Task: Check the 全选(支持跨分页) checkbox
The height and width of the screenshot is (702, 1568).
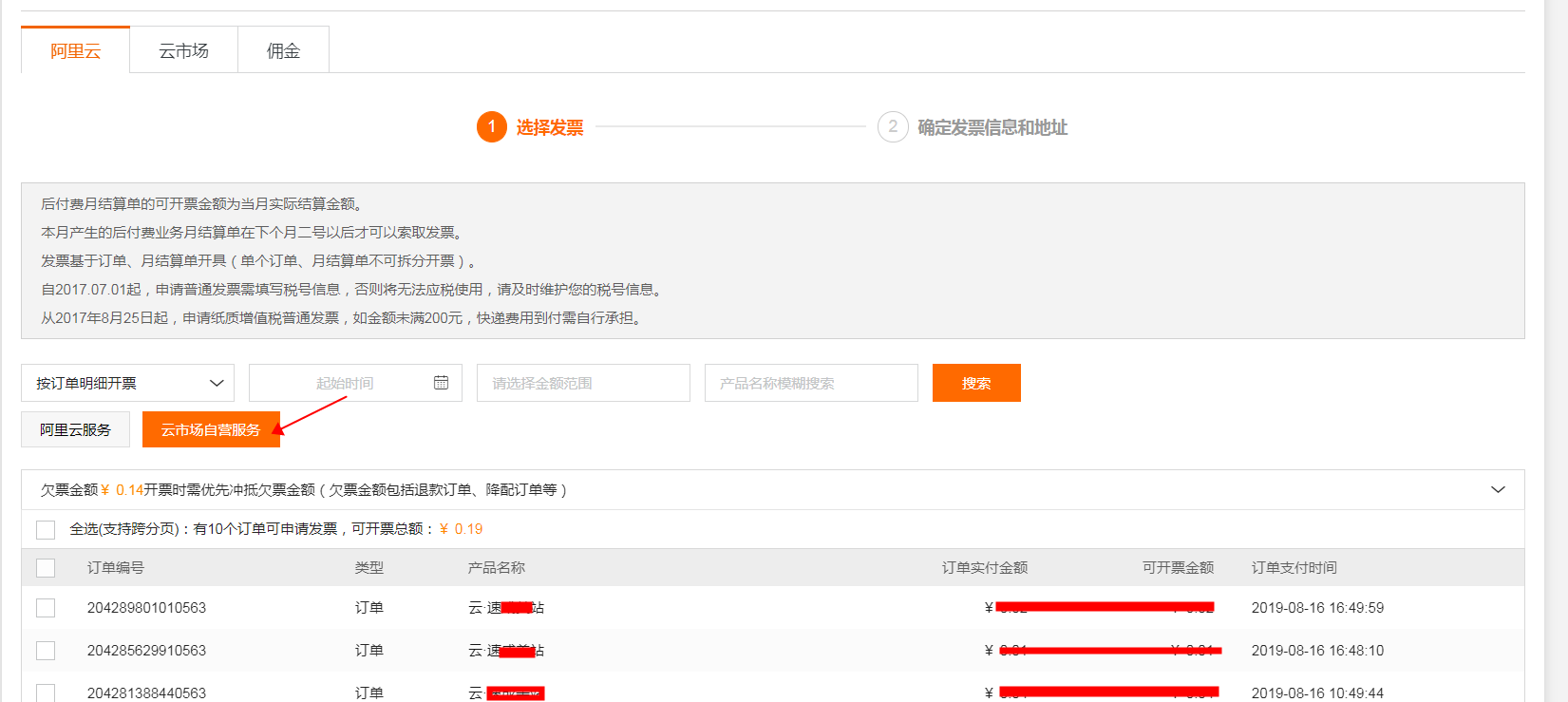Action: pyautogui.click(x=46, y=529)
